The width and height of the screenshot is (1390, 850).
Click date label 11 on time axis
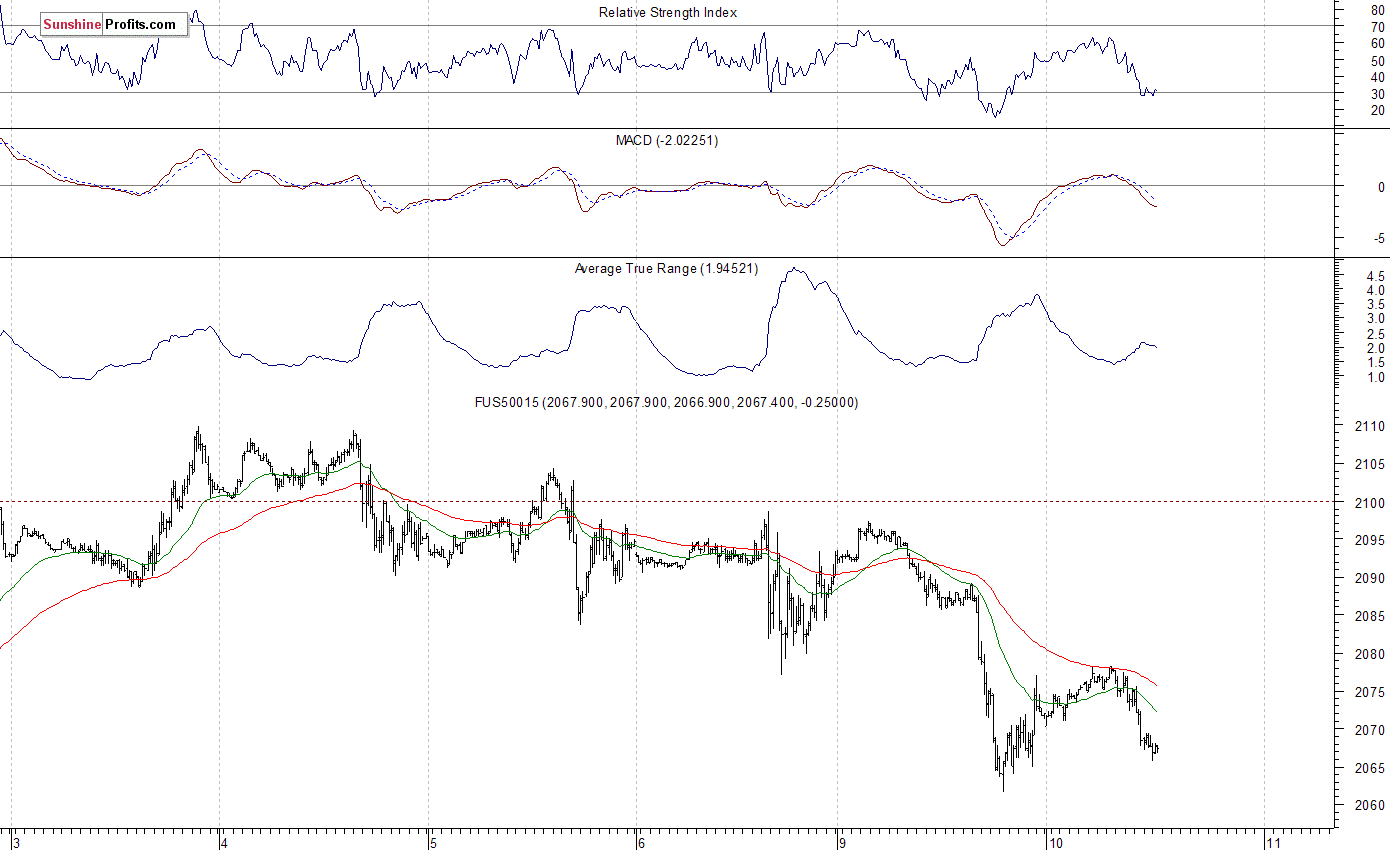pyautogui.click(x=1273, y=842)
